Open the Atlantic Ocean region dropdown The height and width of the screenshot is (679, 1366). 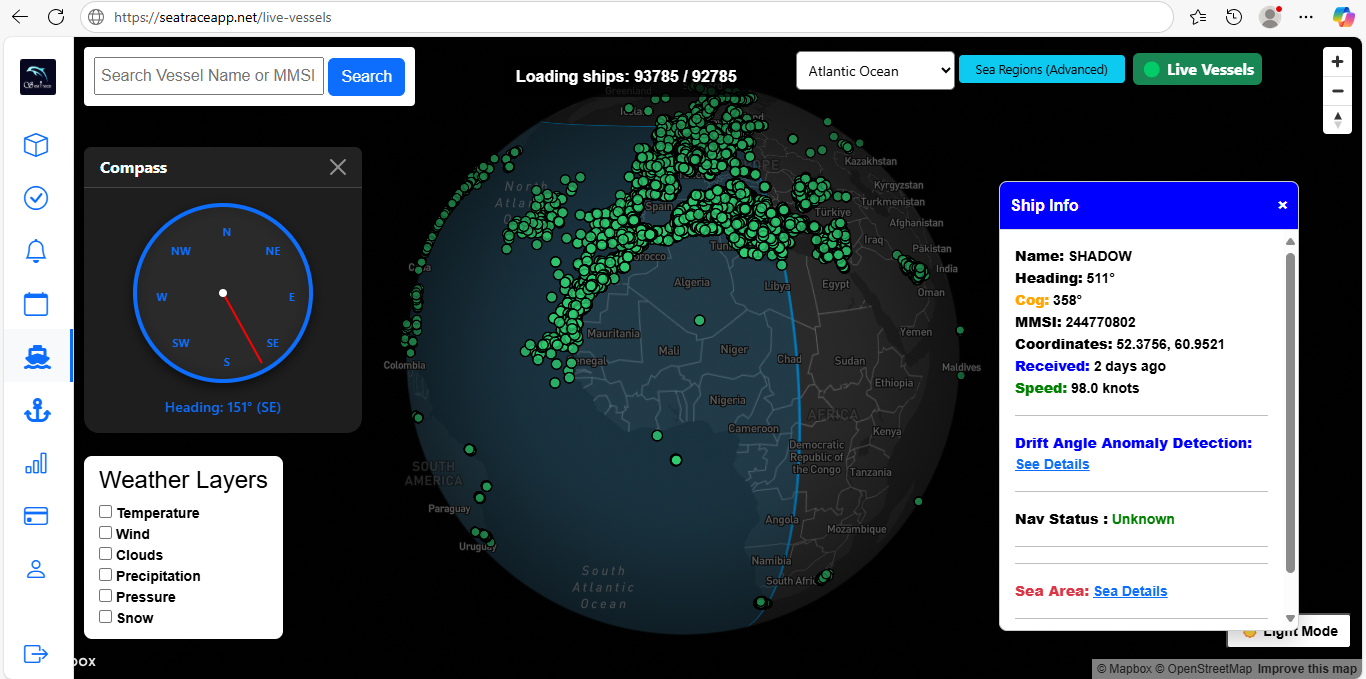[875, 71]
